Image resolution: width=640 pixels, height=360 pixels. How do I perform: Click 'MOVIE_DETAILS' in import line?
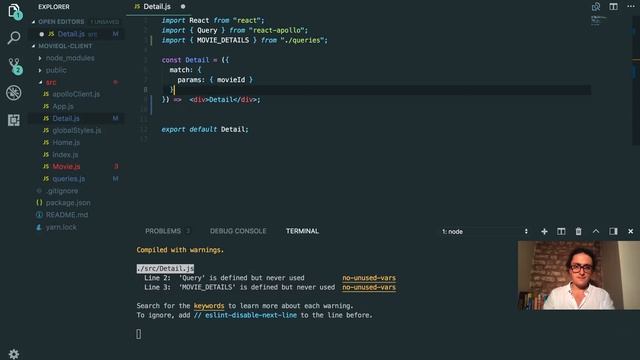223,40
